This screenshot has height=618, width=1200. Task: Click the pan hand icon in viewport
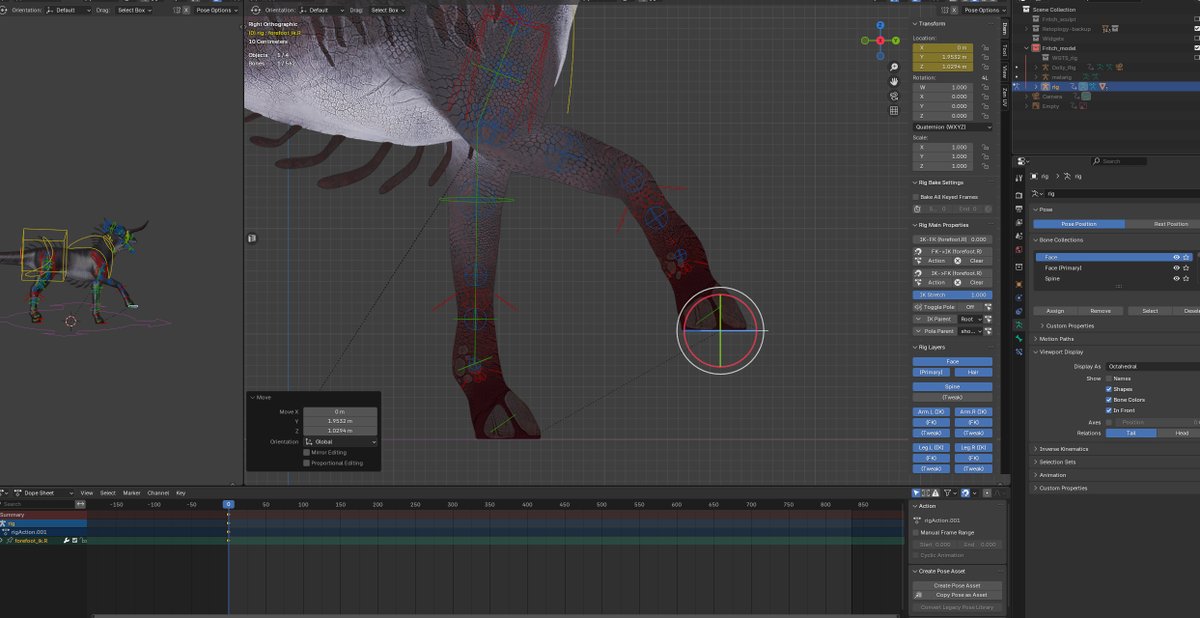(x=894, y=81)
